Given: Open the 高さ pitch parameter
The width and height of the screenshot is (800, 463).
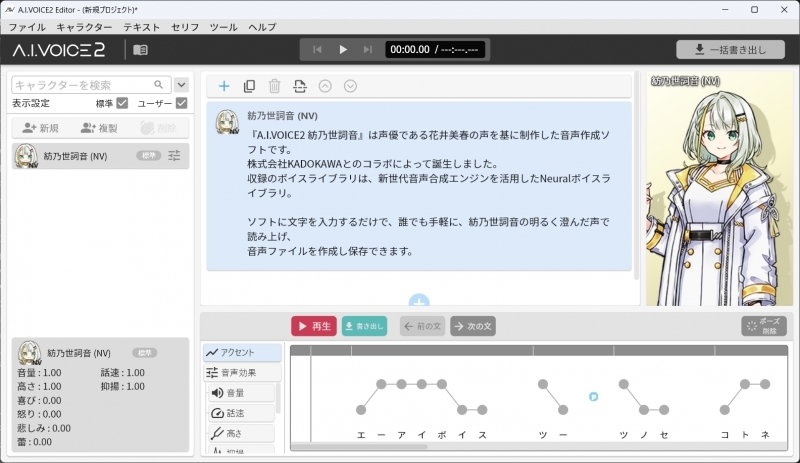Looking at the screenshot, I should pos(241,433).
